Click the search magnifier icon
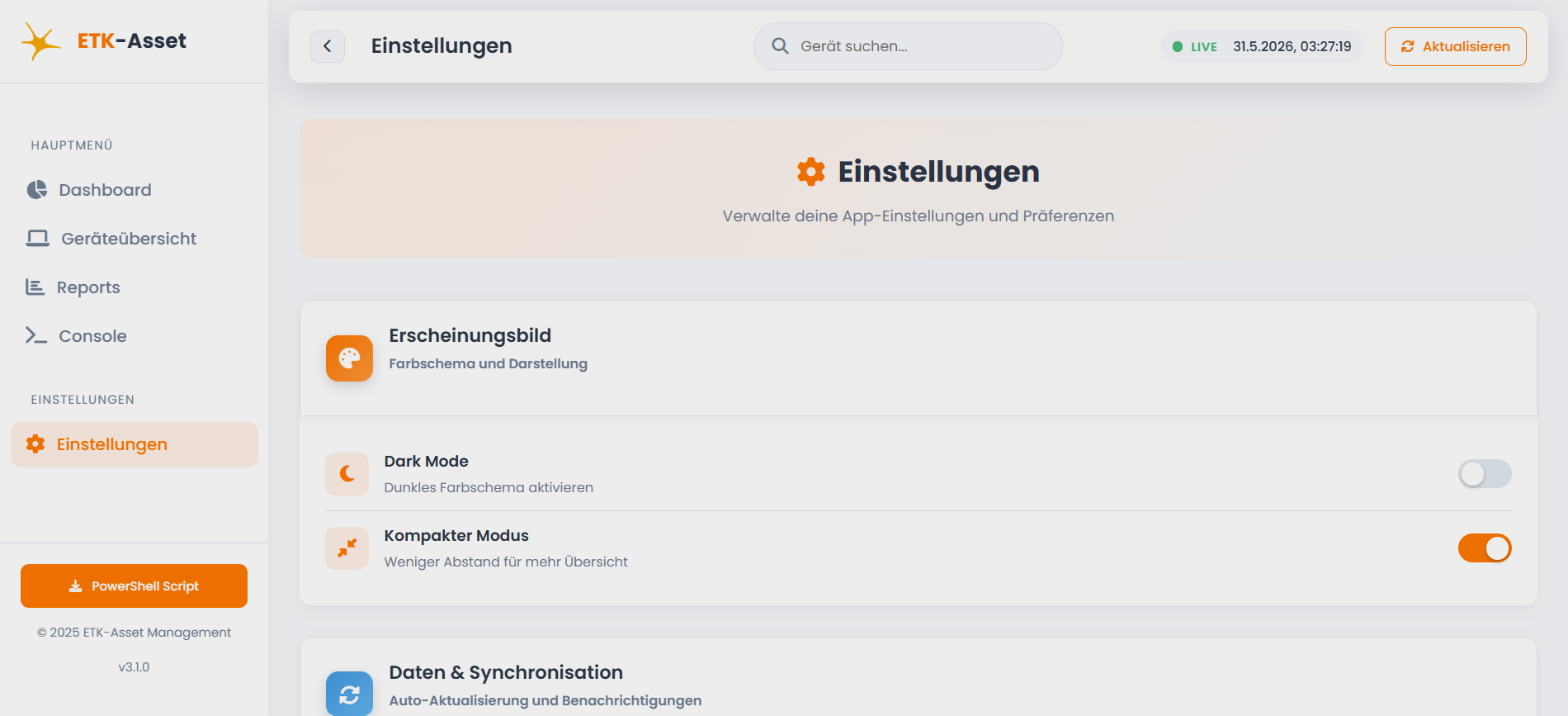 [780, 46]
